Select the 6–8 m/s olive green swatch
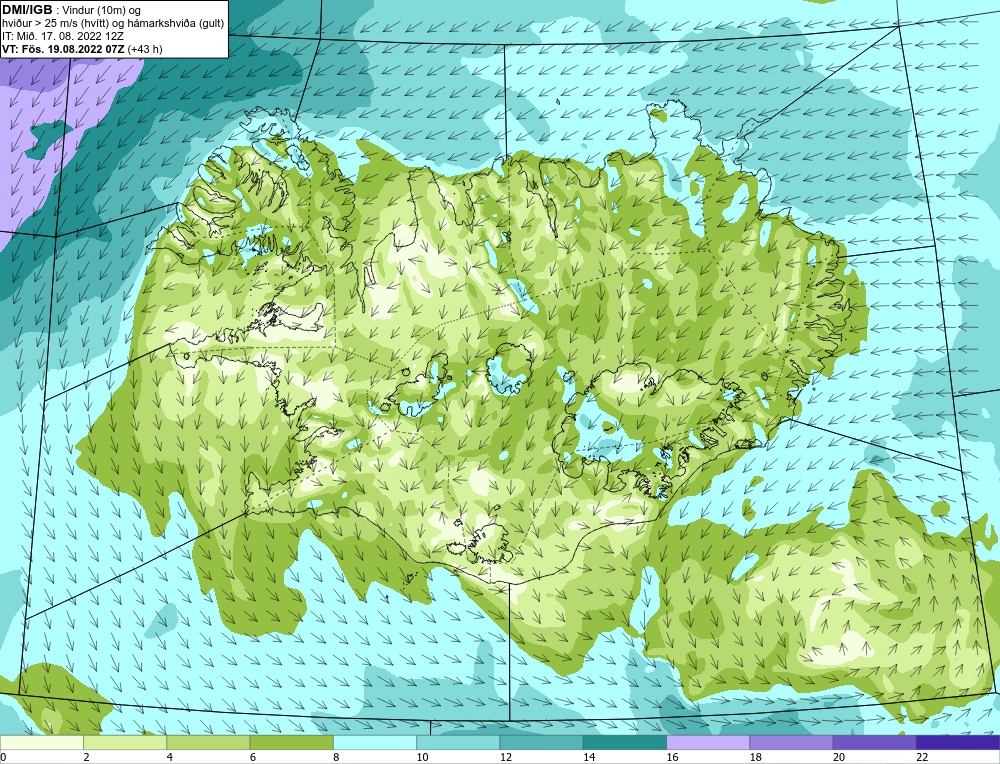Screen dimensions: 1000x764 pyautogui.click(x=291, y=742)
